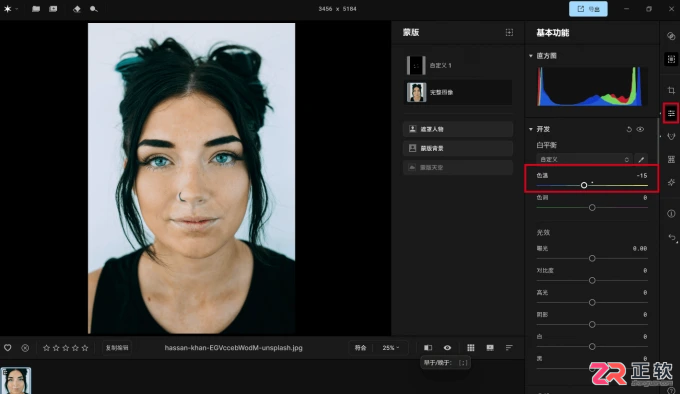This screenshot has width=680, height=394.
Task: Toggle the before/after compare icon
Action: (428, 348)
